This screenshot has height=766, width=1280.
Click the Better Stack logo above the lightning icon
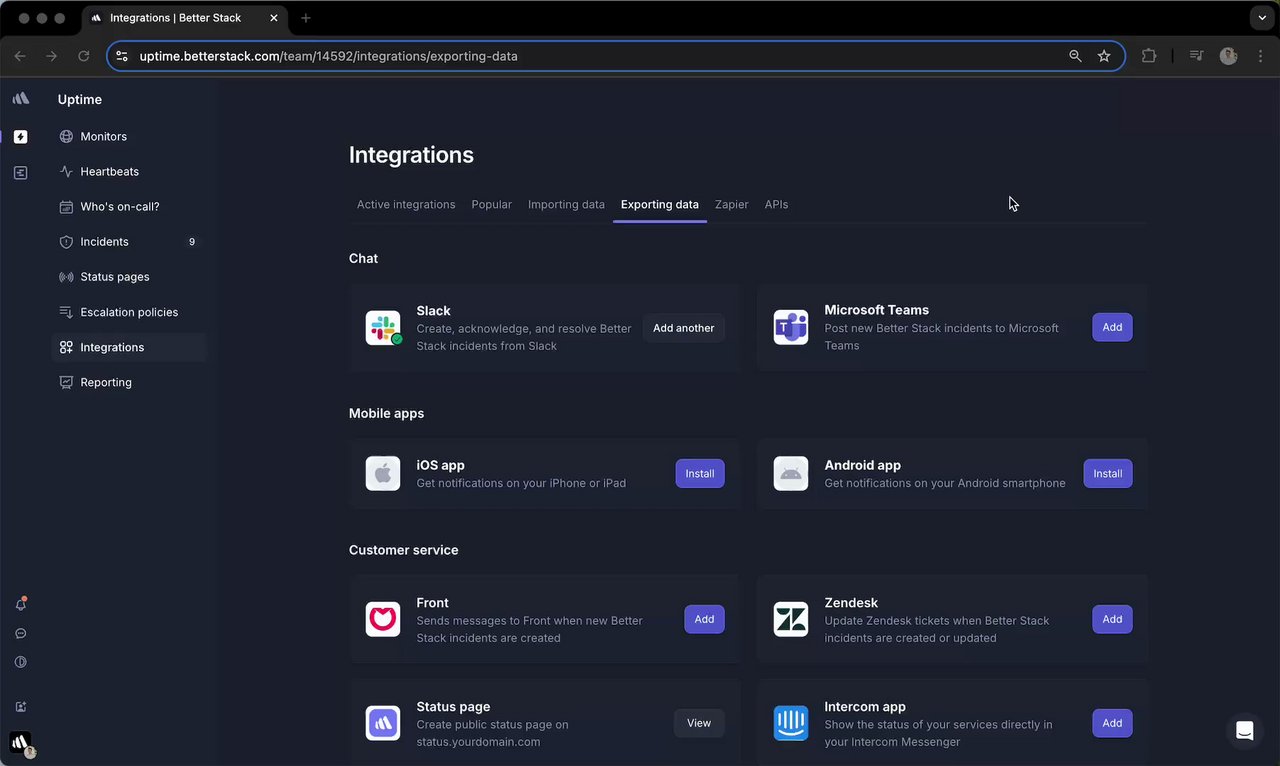[x=21, y=99]
